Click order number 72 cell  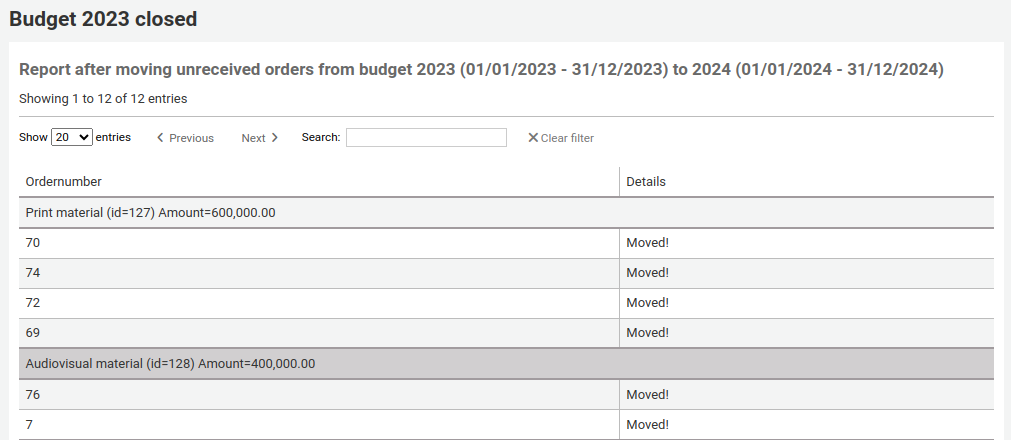point(33,302)
